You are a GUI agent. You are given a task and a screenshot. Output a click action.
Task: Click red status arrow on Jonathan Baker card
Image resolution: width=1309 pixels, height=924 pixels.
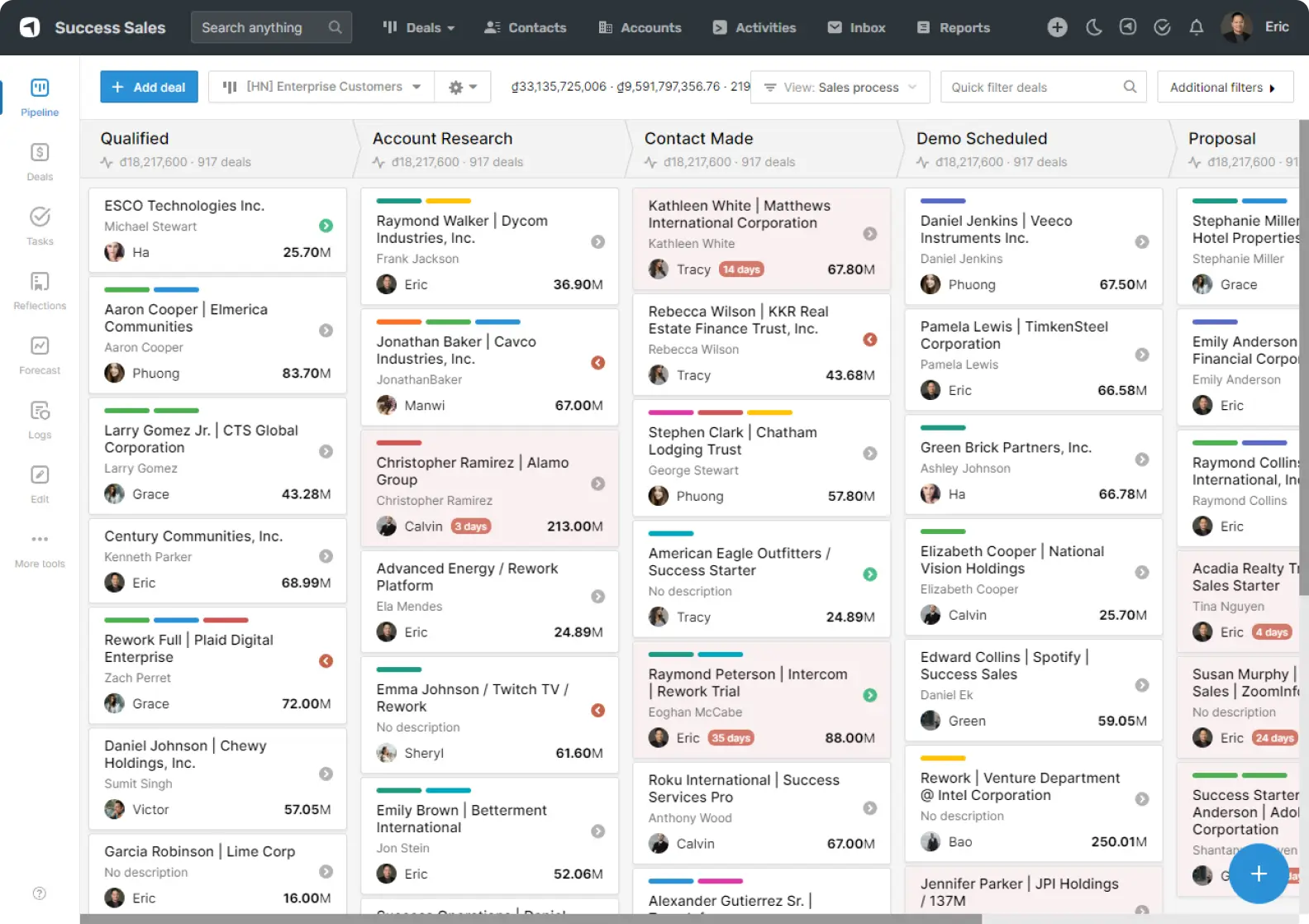click(x=597, y=363)
